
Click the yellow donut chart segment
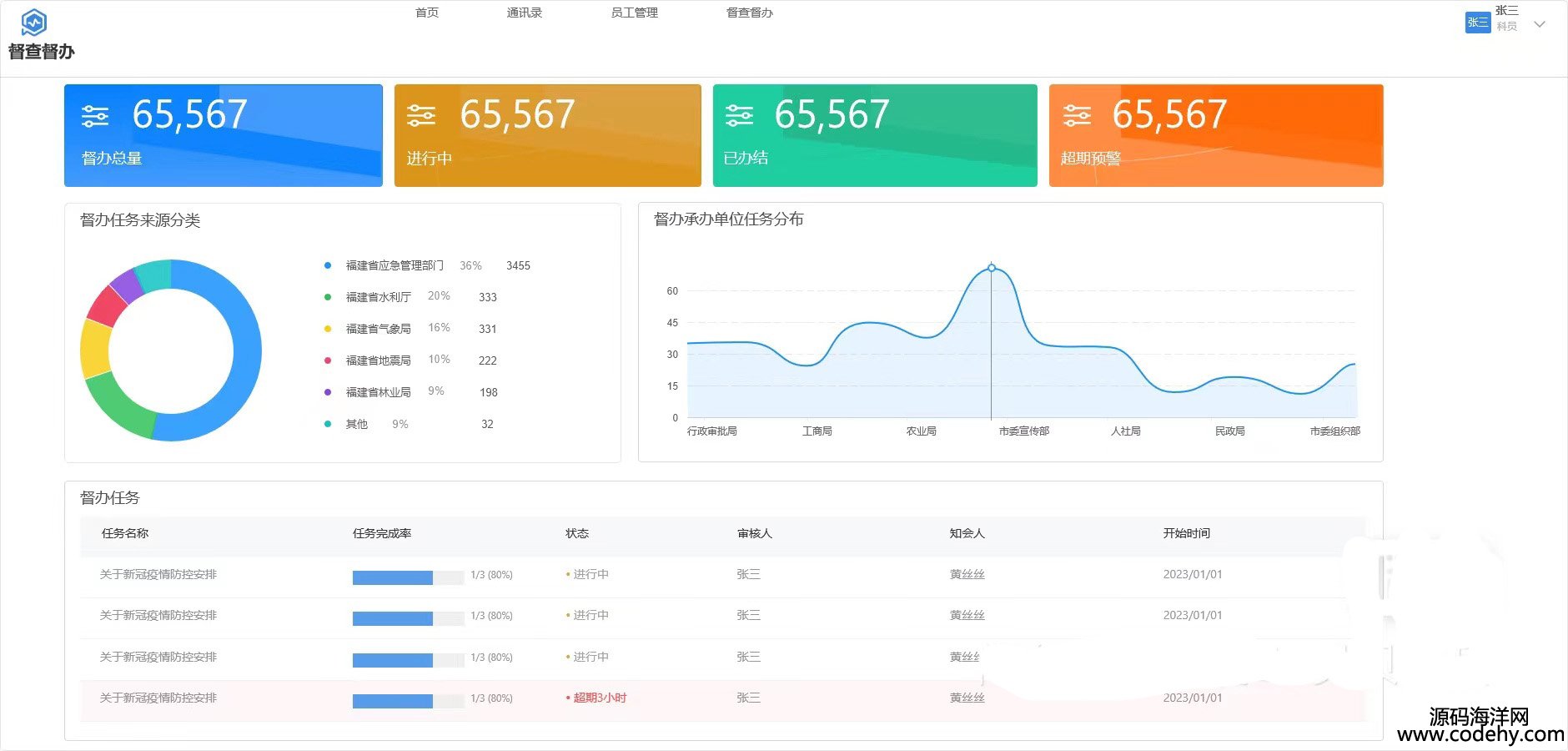[94, 349]
